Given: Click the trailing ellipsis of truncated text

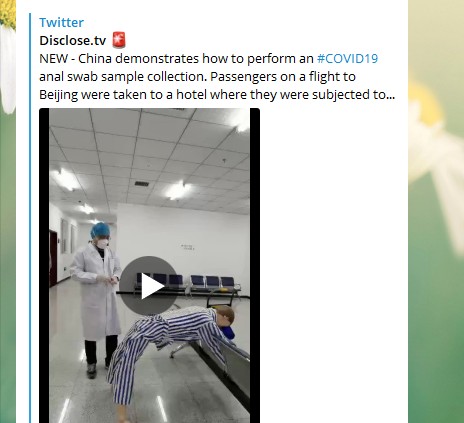Looking at the screenshot, I should [391, 95].
